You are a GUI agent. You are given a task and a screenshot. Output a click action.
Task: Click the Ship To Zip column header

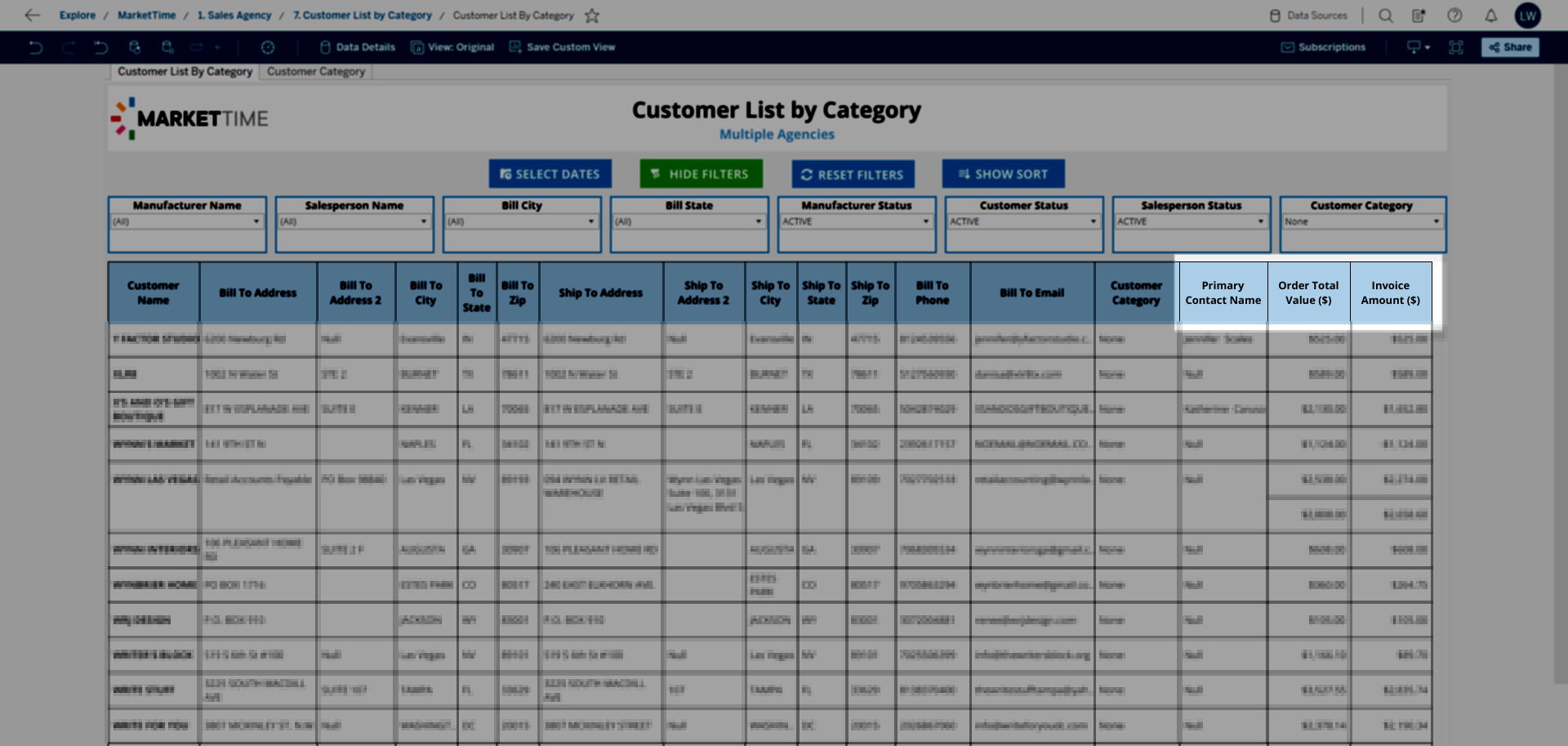tap(871, 293)
